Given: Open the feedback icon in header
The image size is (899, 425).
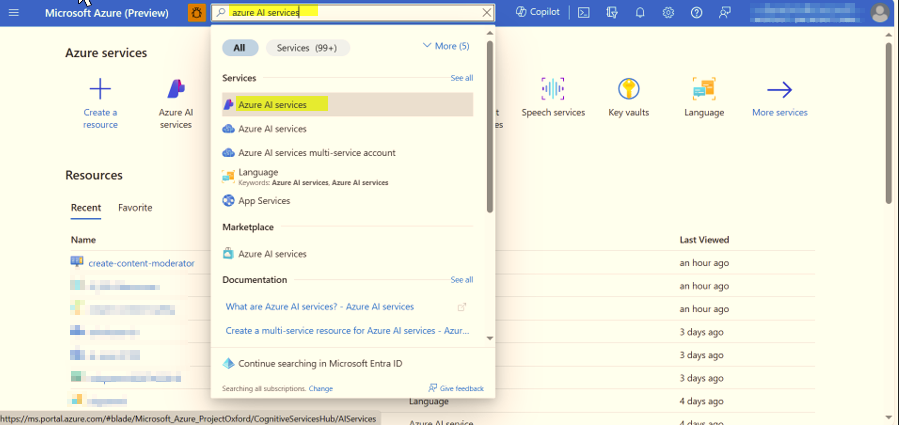Looking at the screenshot, I should point(725,12).
